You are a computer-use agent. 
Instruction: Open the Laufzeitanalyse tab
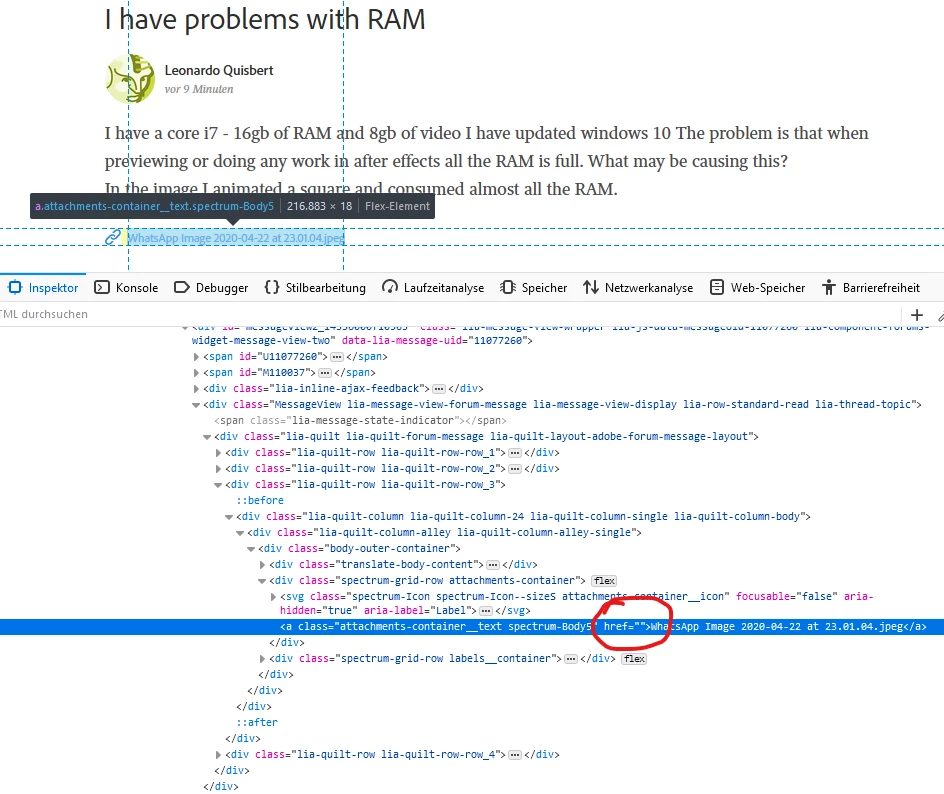point(433,288)
